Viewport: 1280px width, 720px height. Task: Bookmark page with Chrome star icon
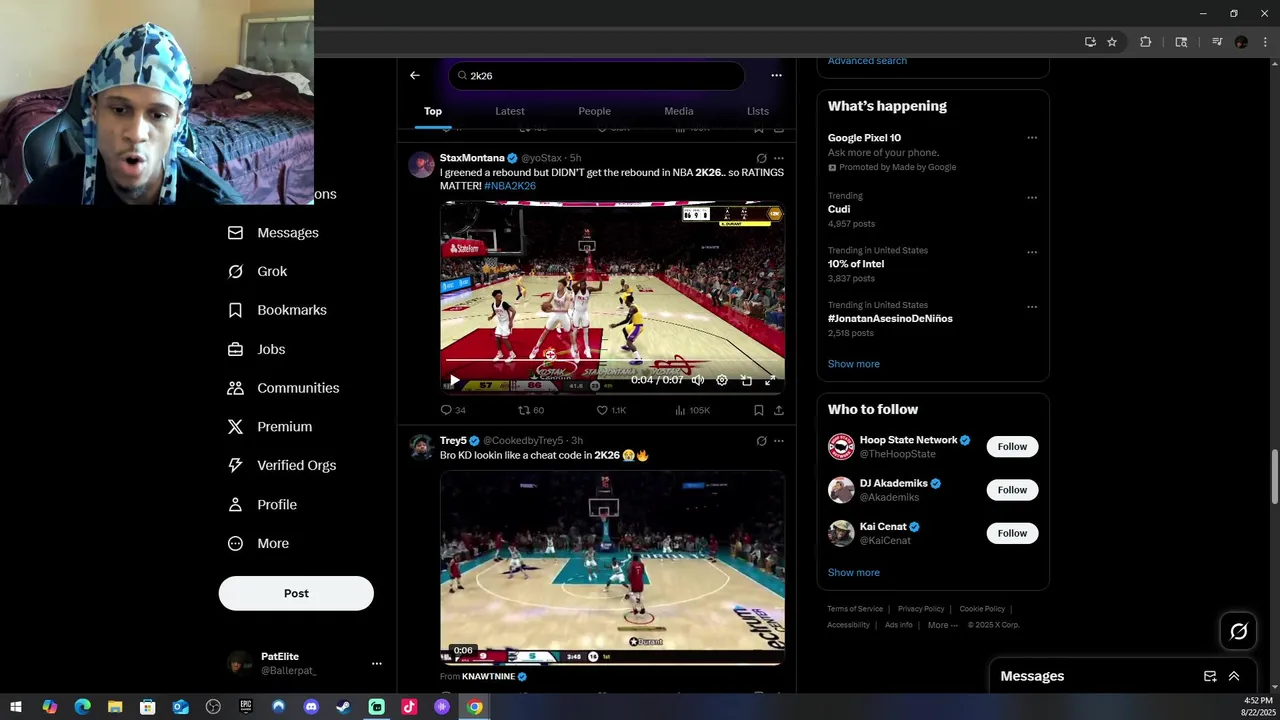pyautogui.click(x=1111, y=42)
